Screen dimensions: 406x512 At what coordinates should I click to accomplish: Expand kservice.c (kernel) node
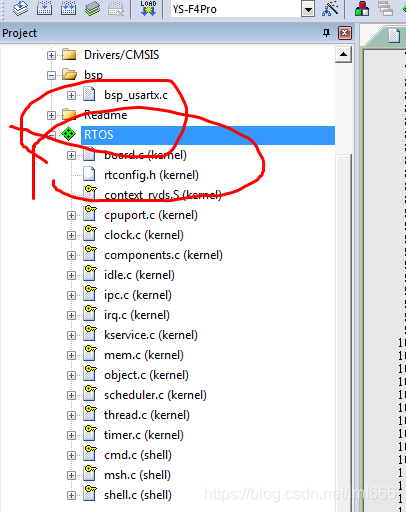71,335
